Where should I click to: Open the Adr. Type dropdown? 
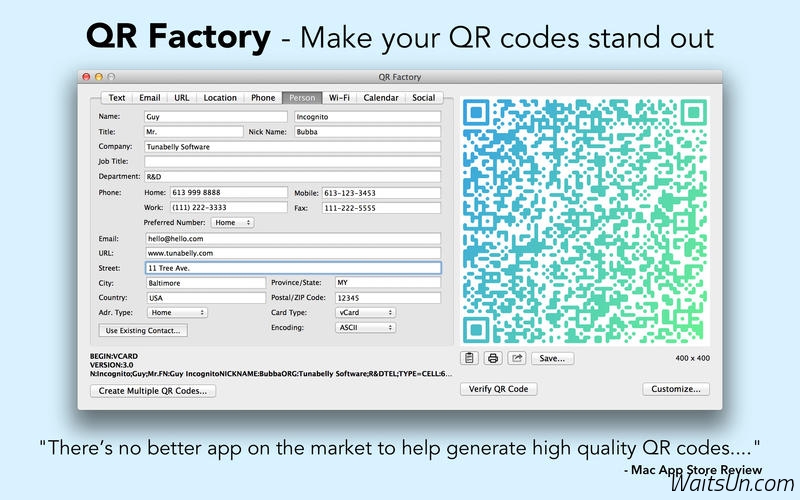tap(177, 312)
